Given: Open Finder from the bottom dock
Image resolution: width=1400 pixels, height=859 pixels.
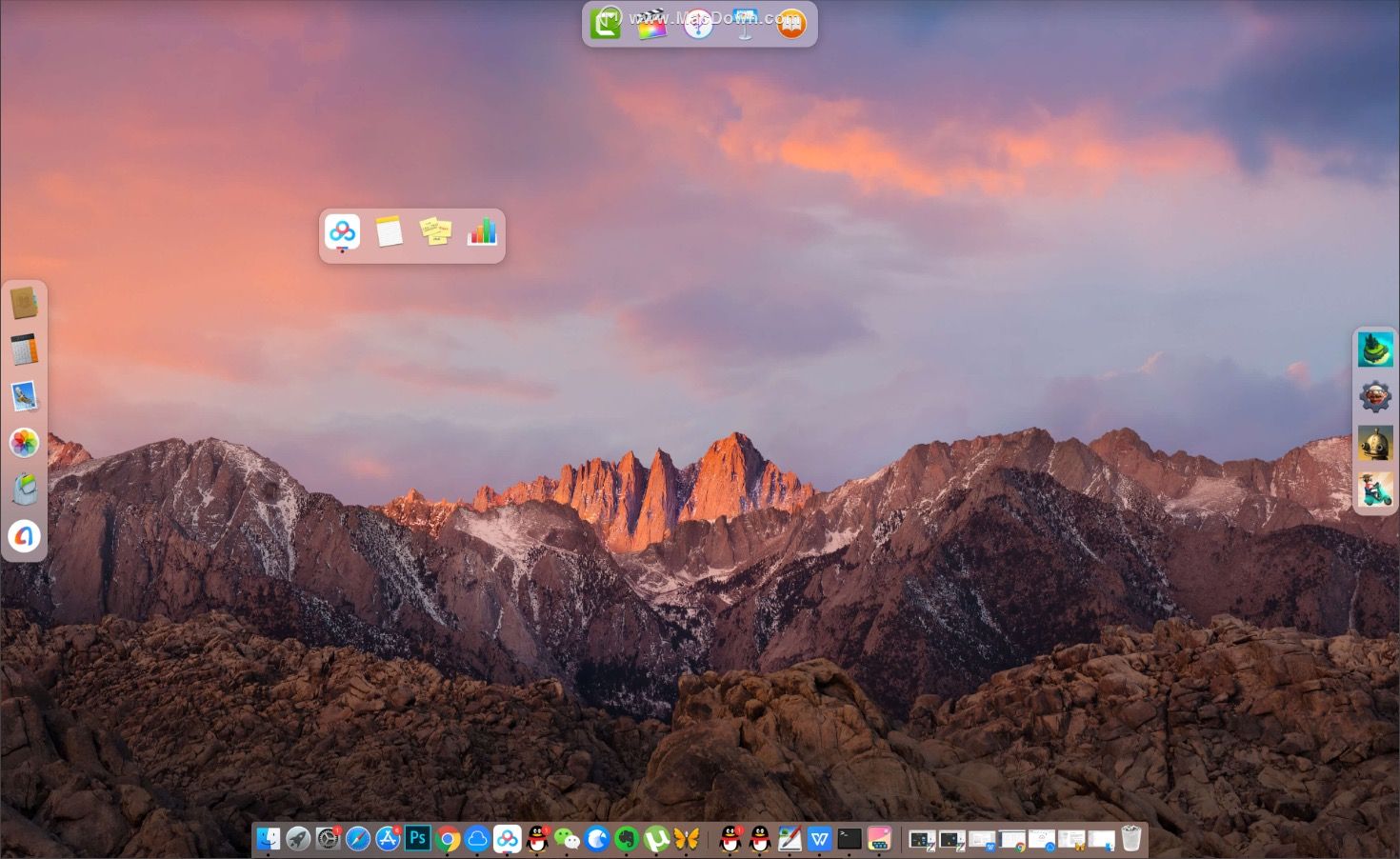Looking at the screenshot, I should point(269,838).
